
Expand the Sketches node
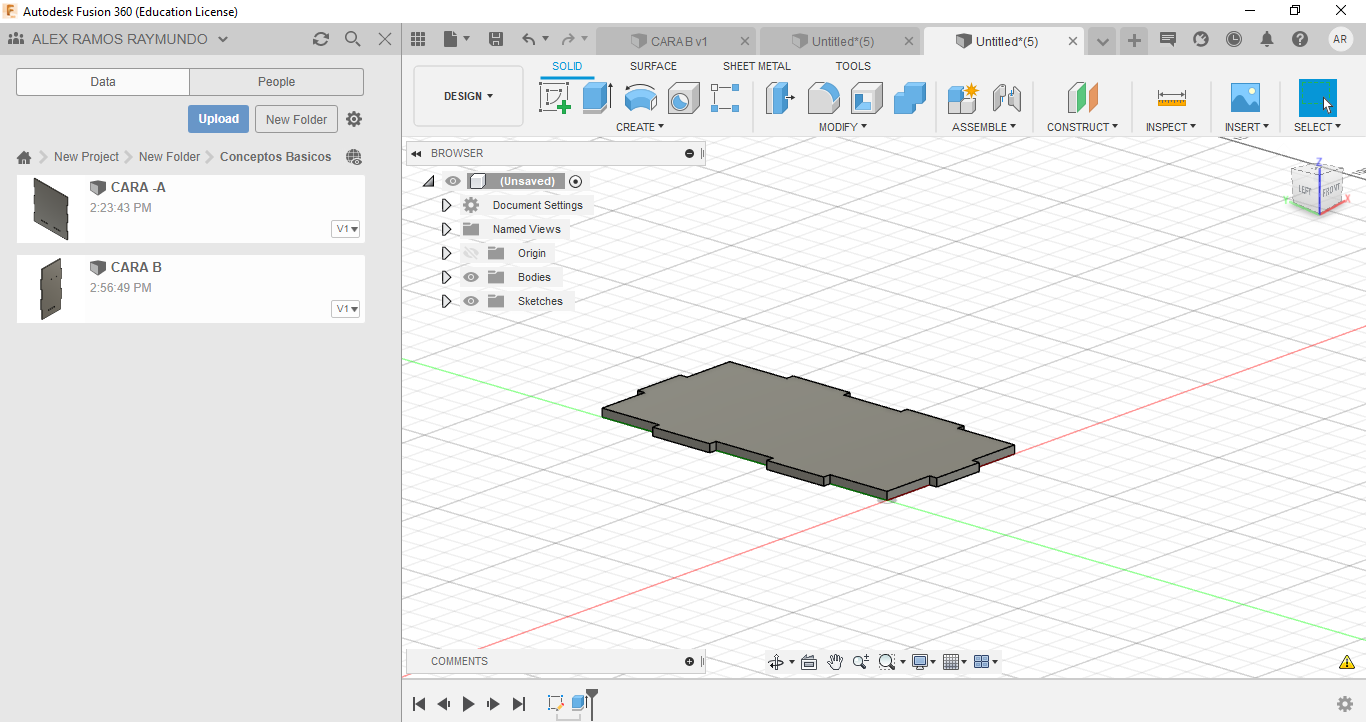click(447, 301)
